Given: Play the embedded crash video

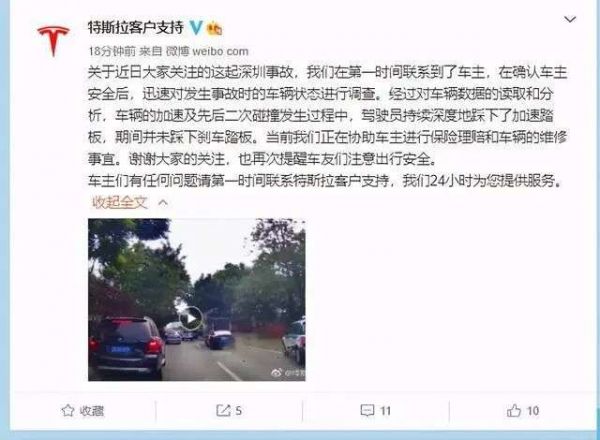Looking at the screenshot, I should coord(191,318).
